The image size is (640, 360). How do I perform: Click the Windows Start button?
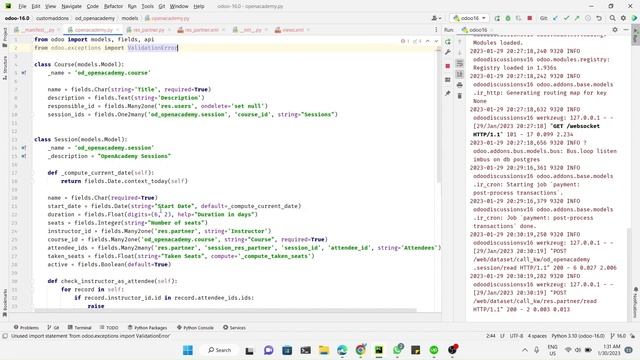188,350
